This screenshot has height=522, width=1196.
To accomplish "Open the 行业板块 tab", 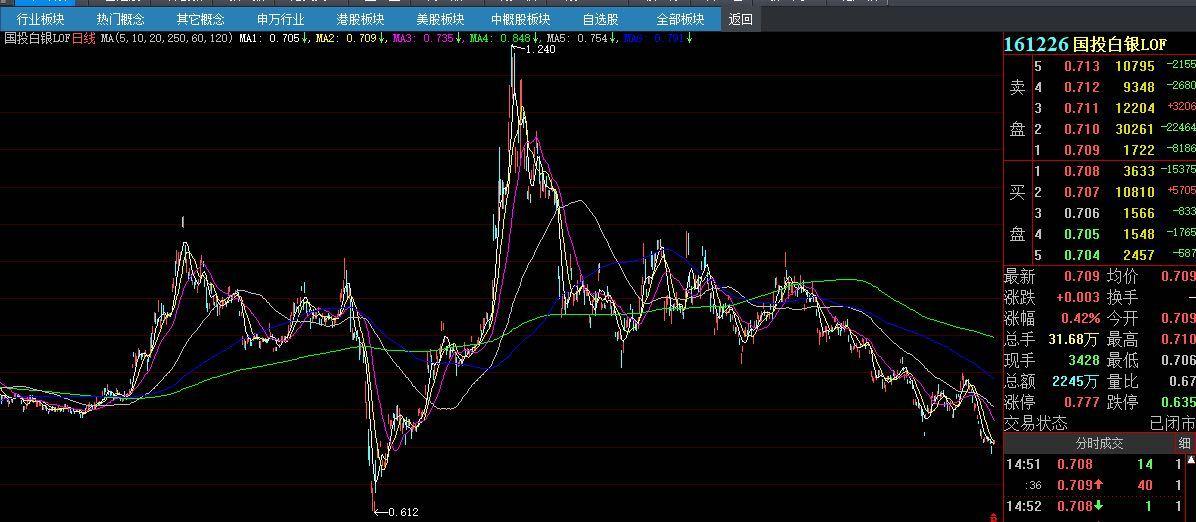I will point(40,20).
